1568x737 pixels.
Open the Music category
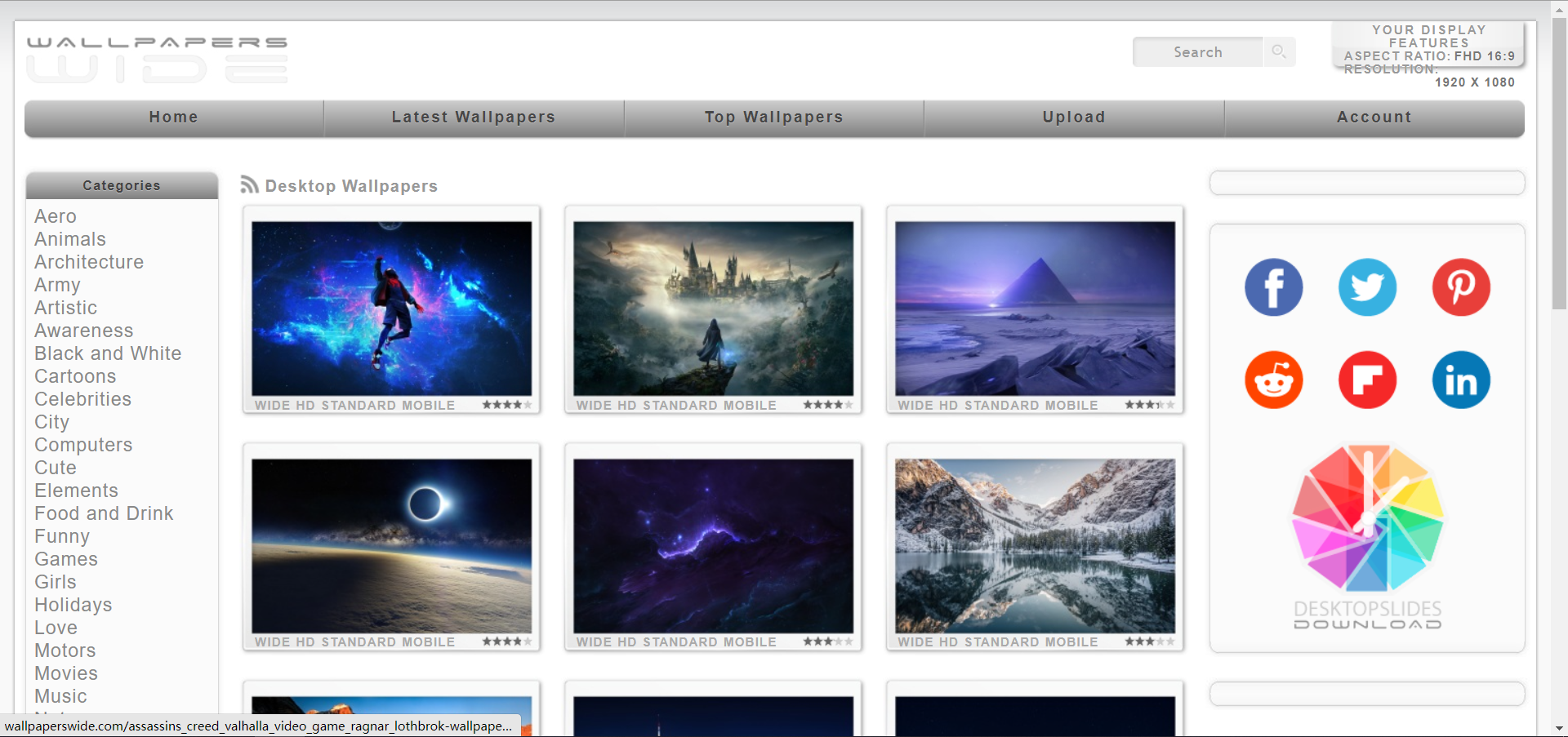pos(60,696)
